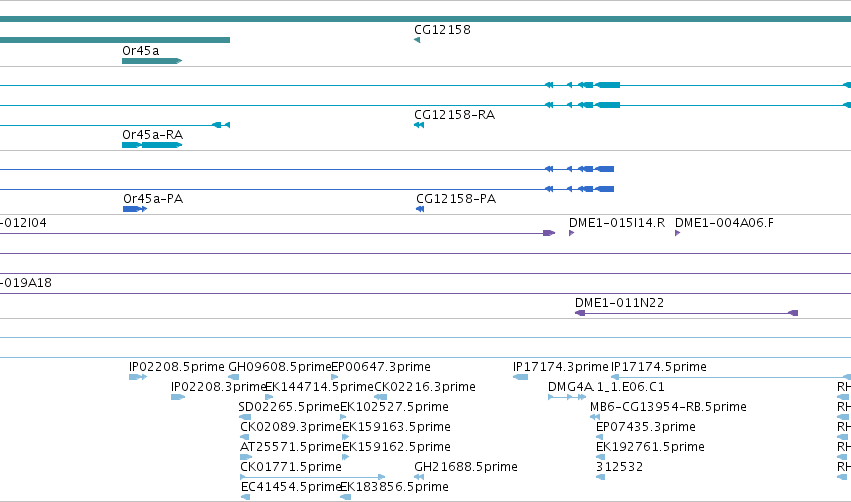
Task: Select the DME1-015I14.R clone label
Action: (x=617, y=223)
